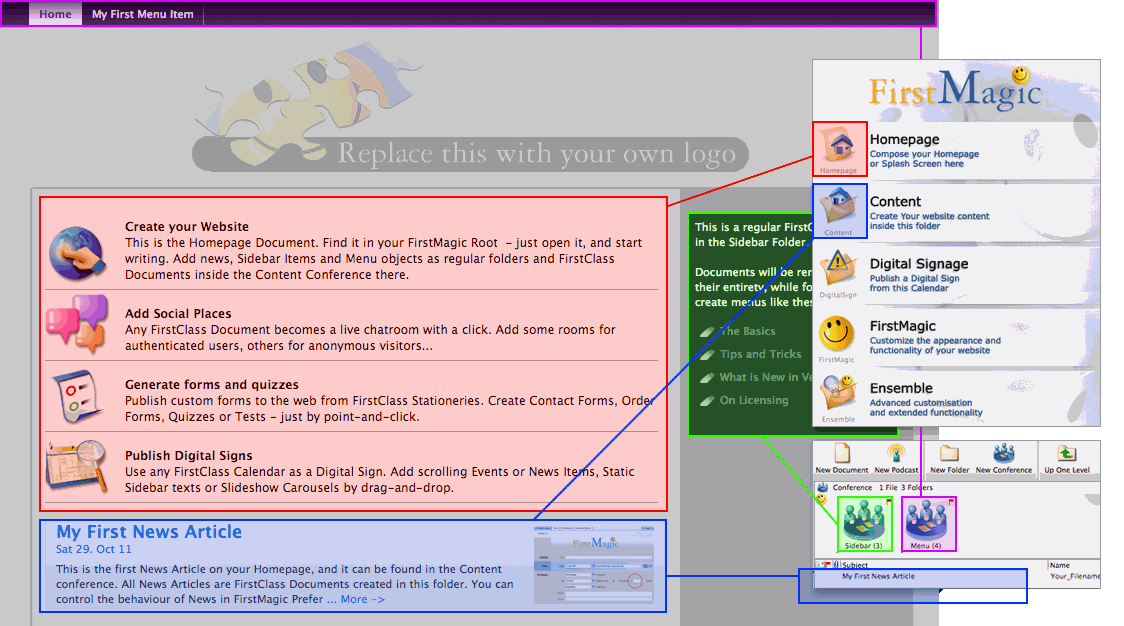Select the Ensemble heading text

[901, 388]
